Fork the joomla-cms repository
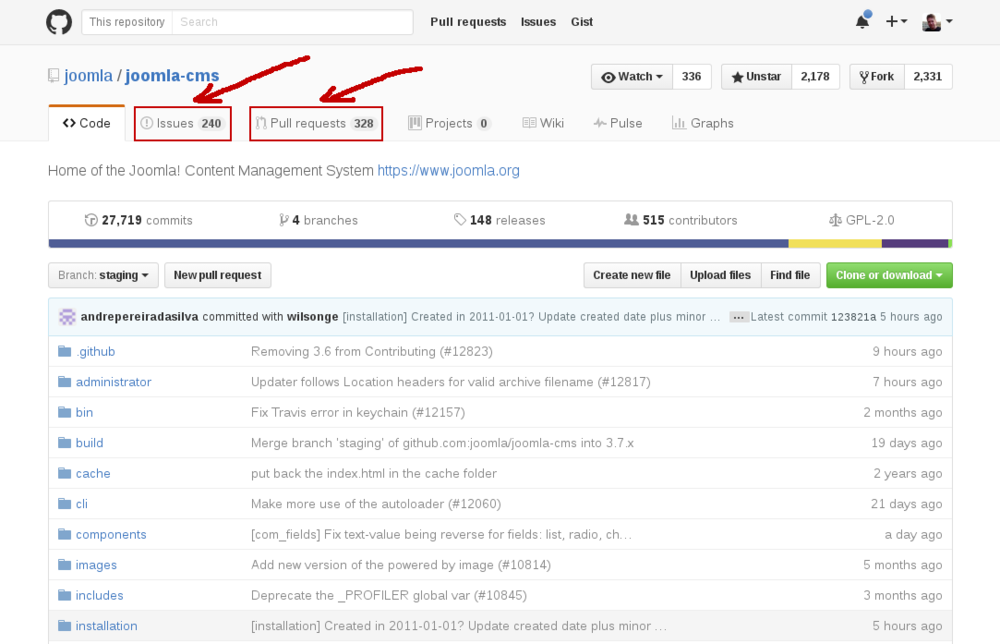Screen dimensions: 1000x644 pyautogui.click(x=876, y=77)
